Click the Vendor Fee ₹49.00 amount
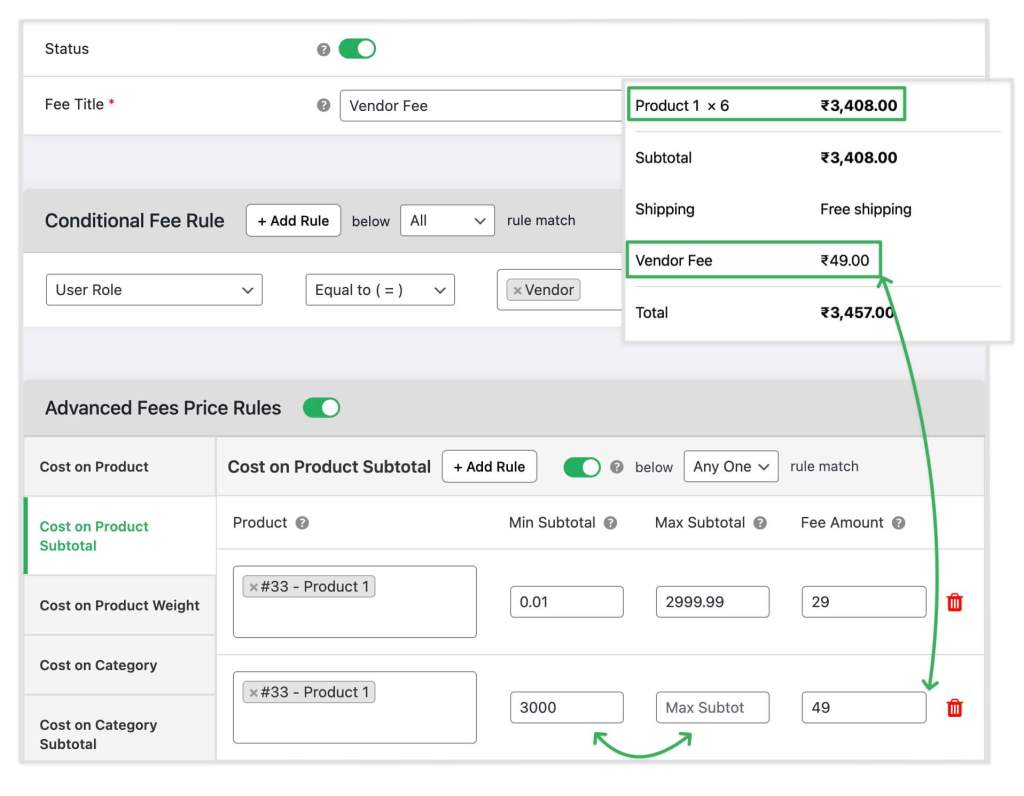1024x796 pixels. (844, 261)
